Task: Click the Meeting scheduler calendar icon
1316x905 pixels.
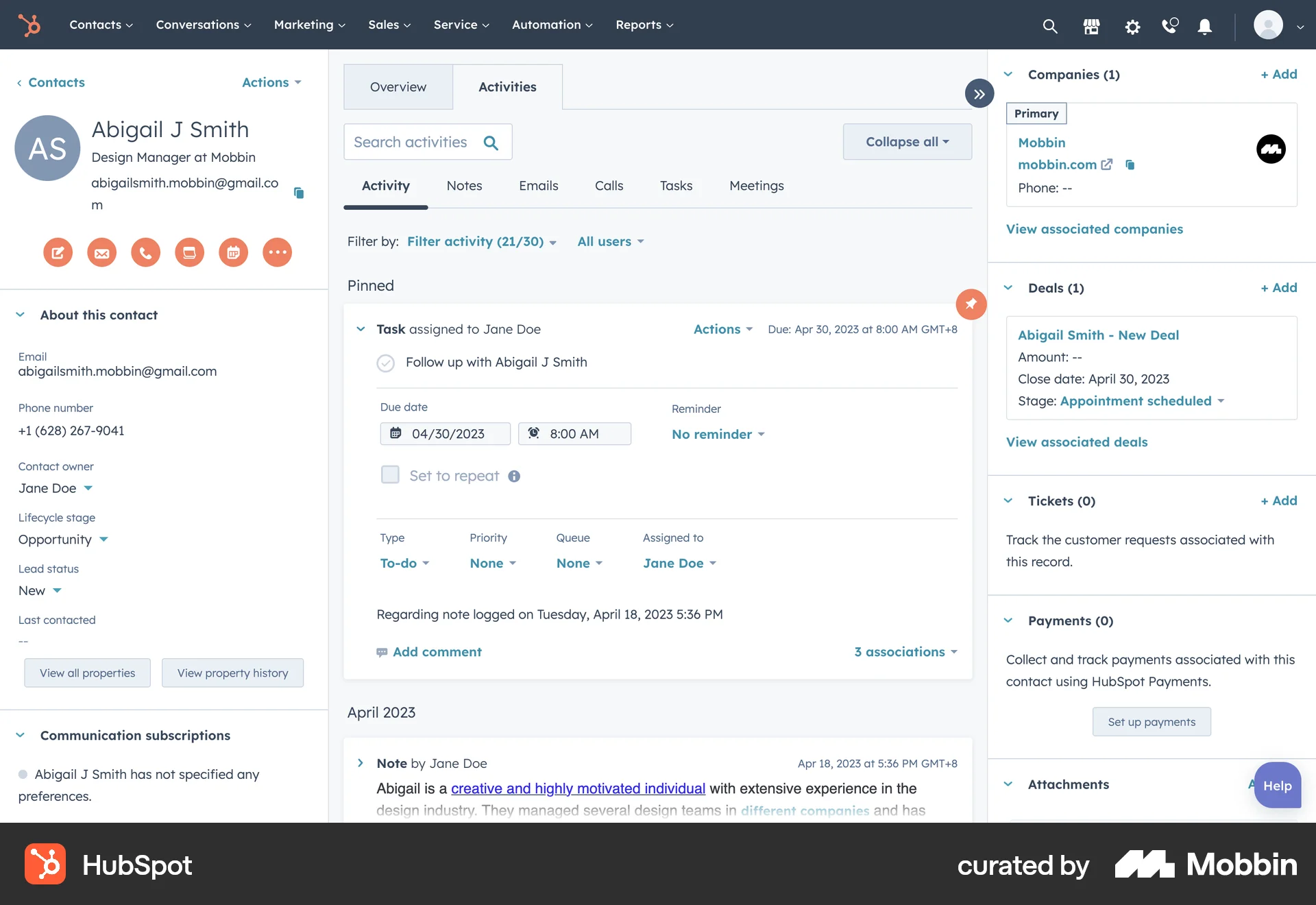Action: coord(233,252)
